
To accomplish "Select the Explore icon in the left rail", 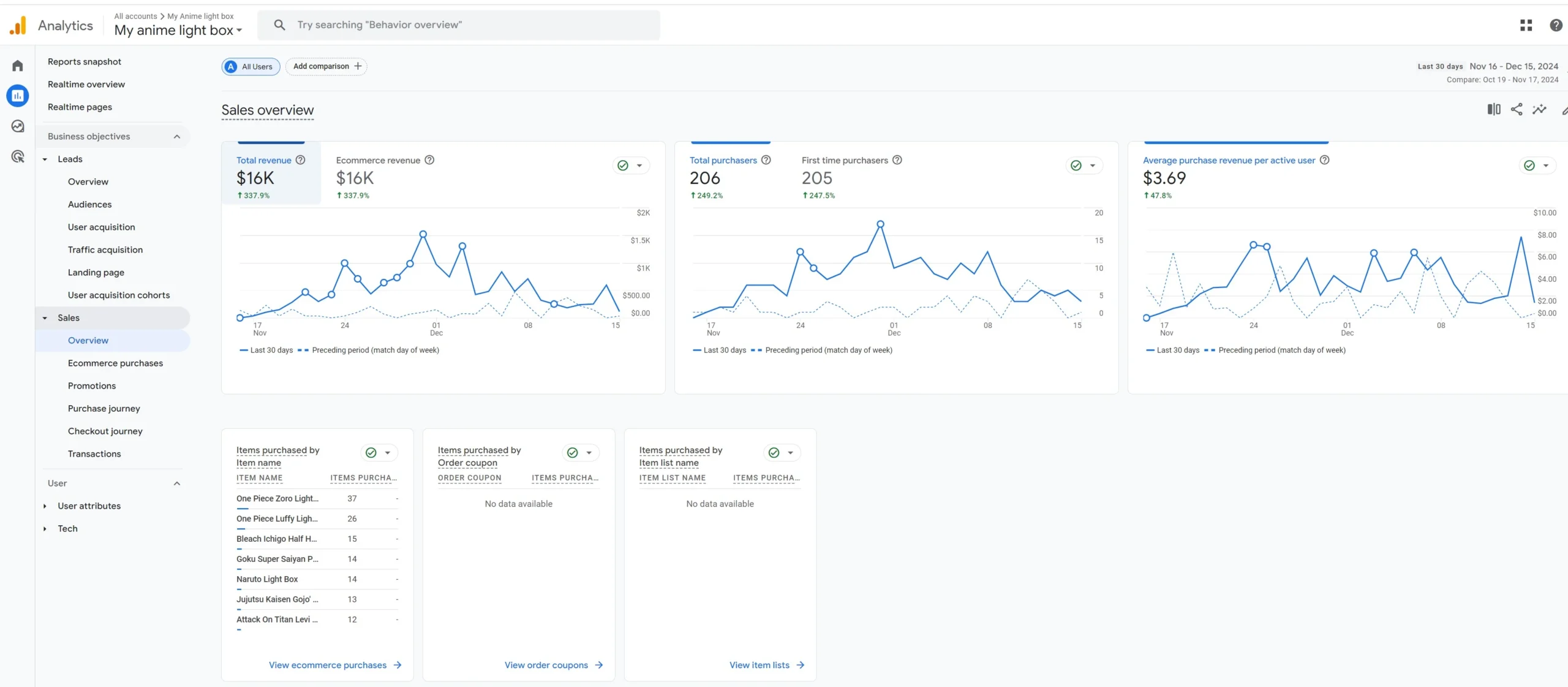I will [18, 126].
